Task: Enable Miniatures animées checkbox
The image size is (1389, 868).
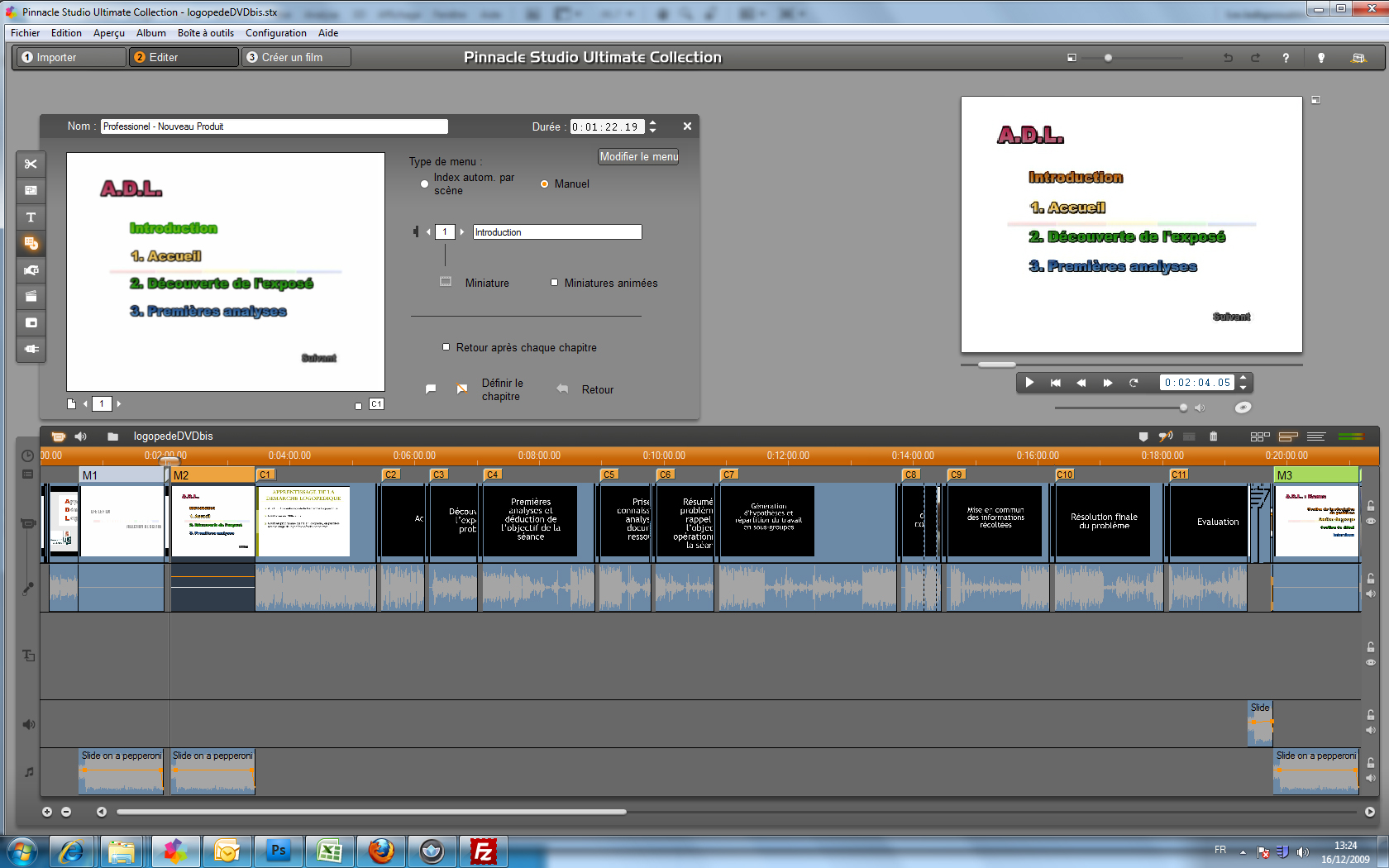Action: point(555,283)
